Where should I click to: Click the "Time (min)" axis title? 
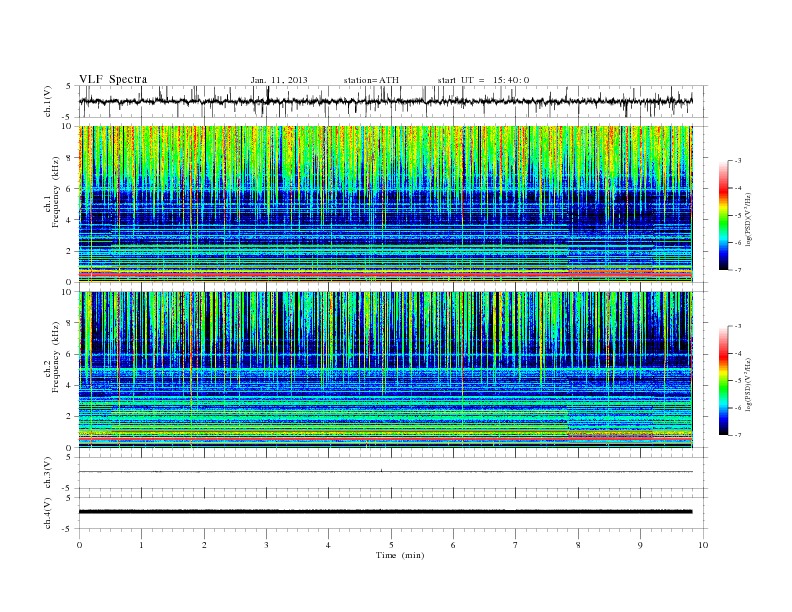[x=400, y=555]
